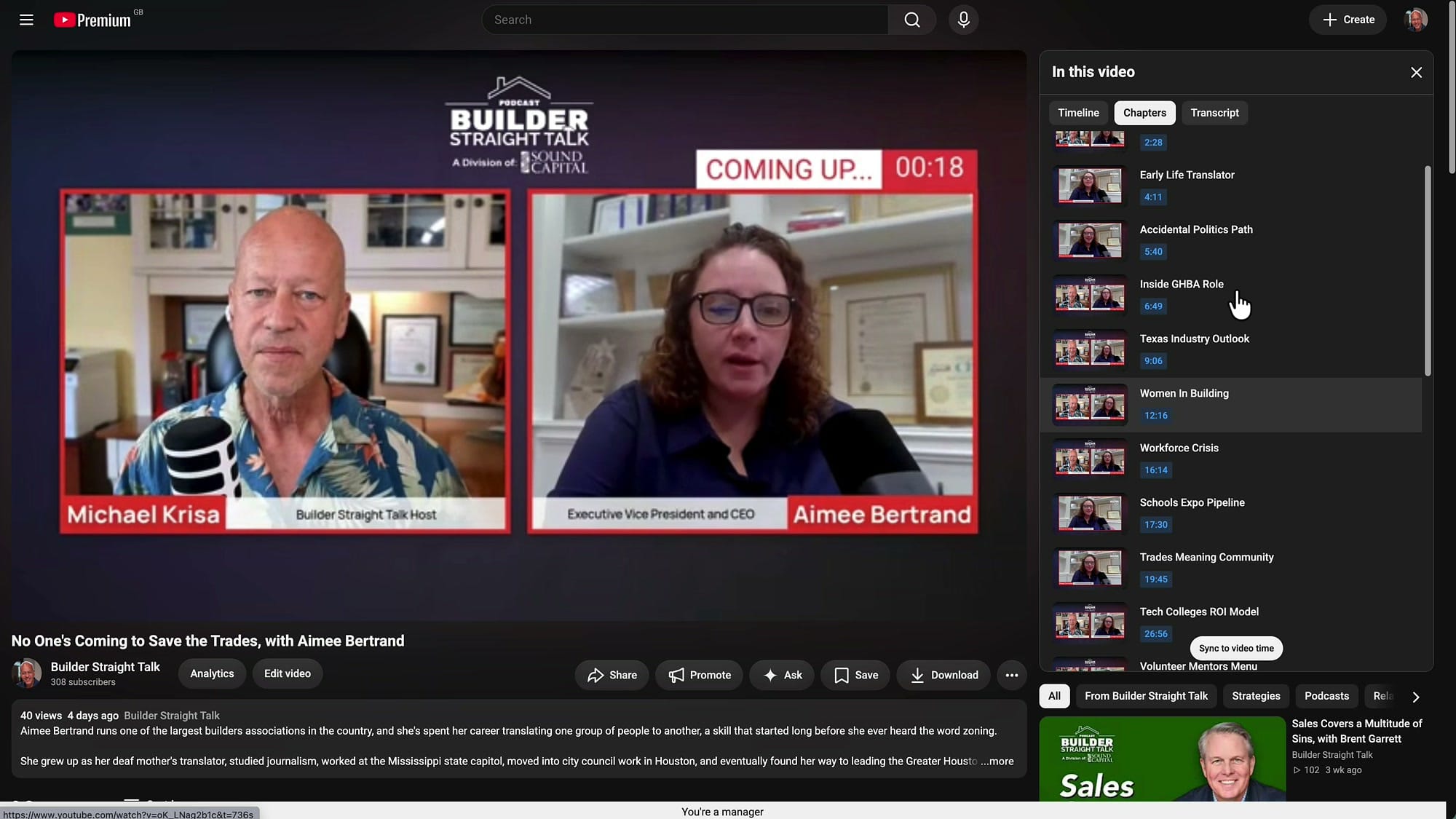Click the video player area

[518, 336]
